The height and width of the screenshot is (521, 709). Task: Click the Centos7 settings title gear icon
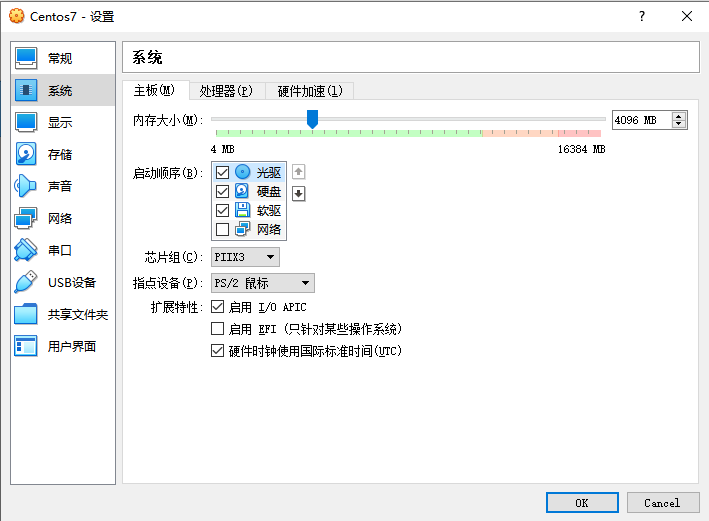pos(17,16)
